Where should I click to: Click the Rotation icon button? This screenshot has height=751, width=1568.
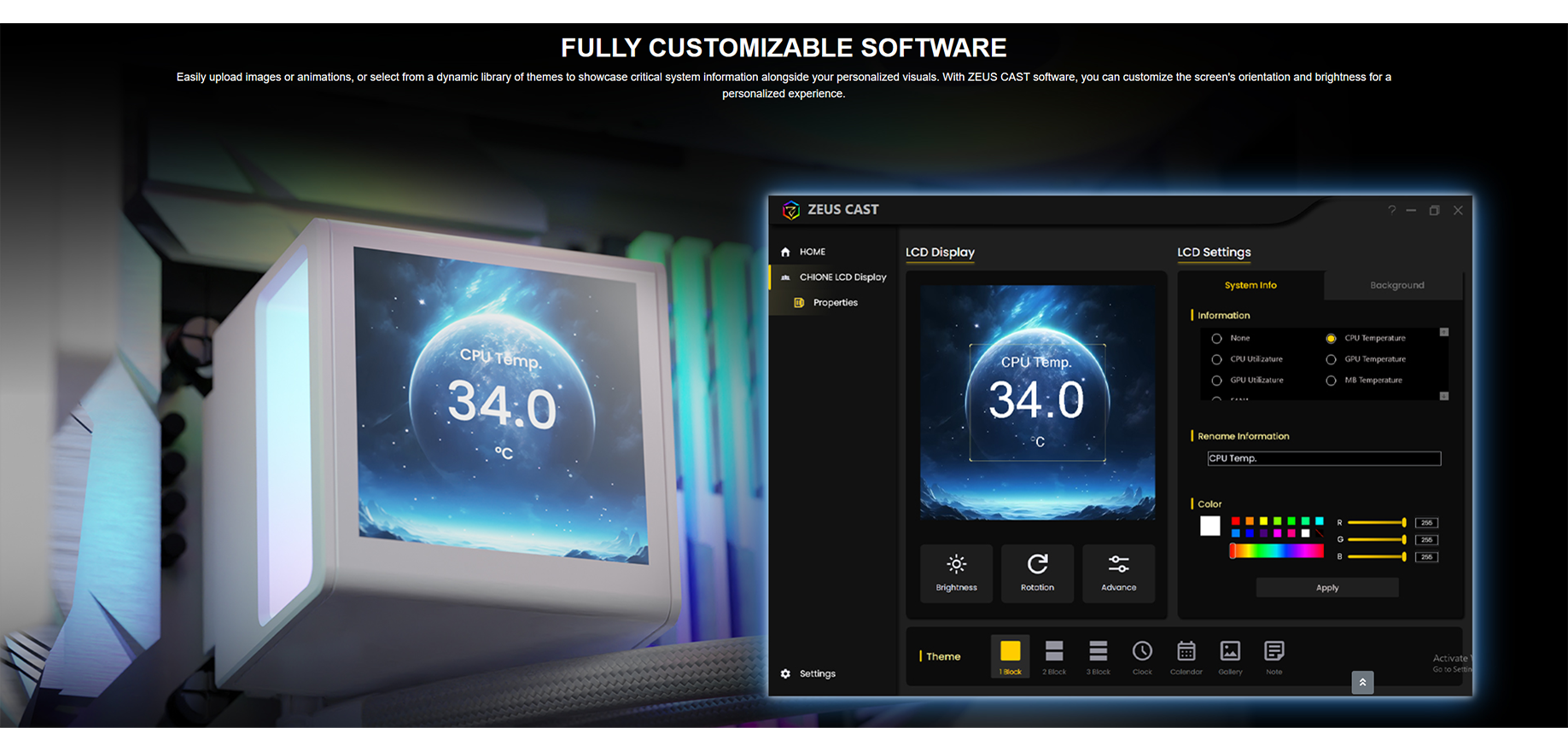click(1037, 573)
